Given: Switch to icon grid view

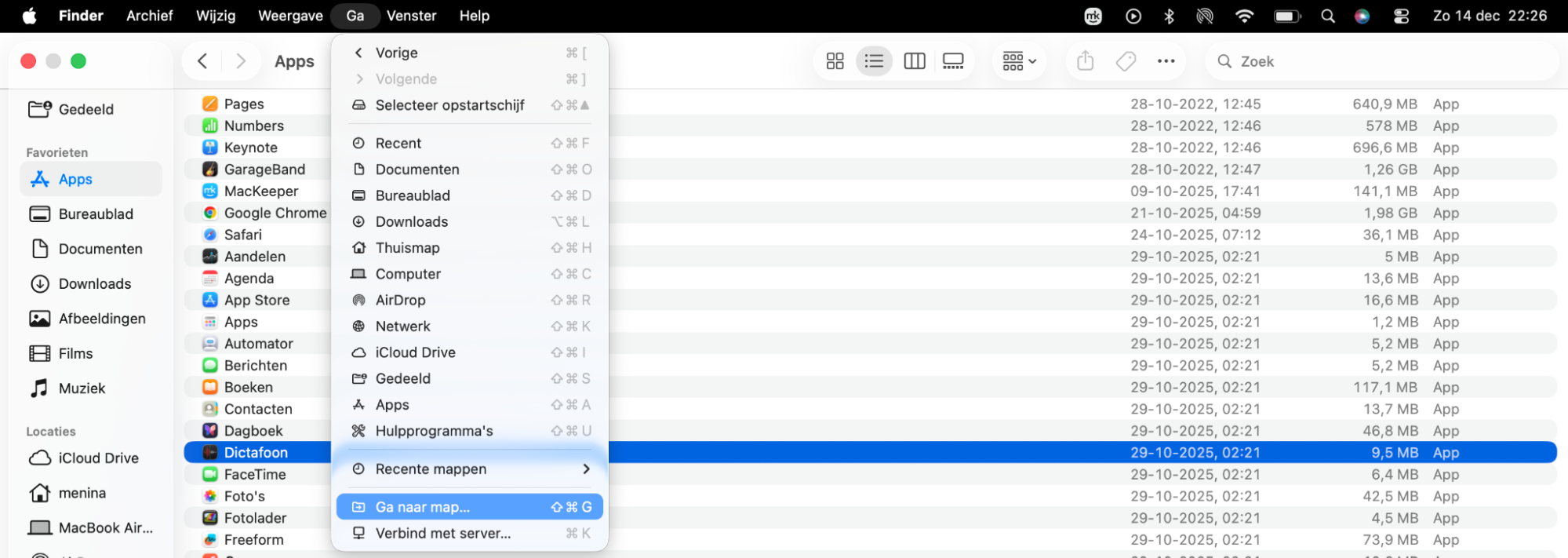Looking at the screenshot, I should [x=835, y=61].
